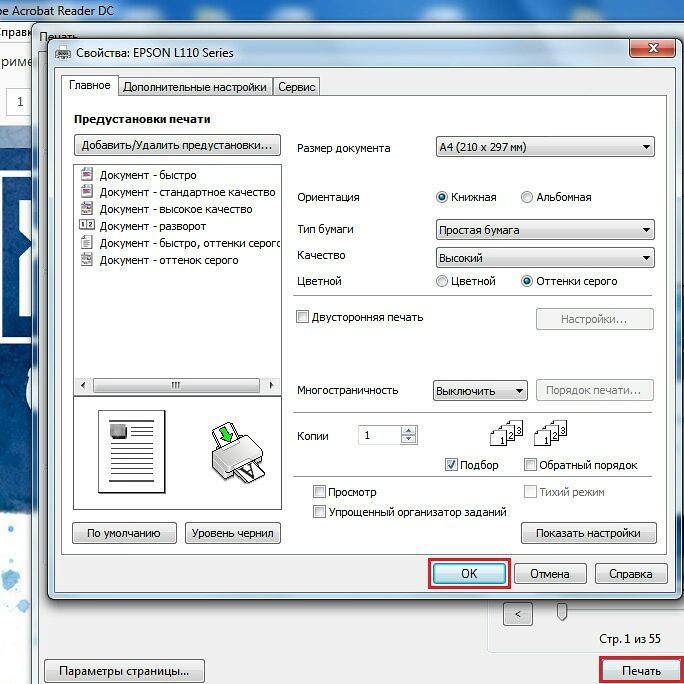This screenshot has height=684, width=684.
Task: Open the Качество dropdown
Action: pos(545,258)
